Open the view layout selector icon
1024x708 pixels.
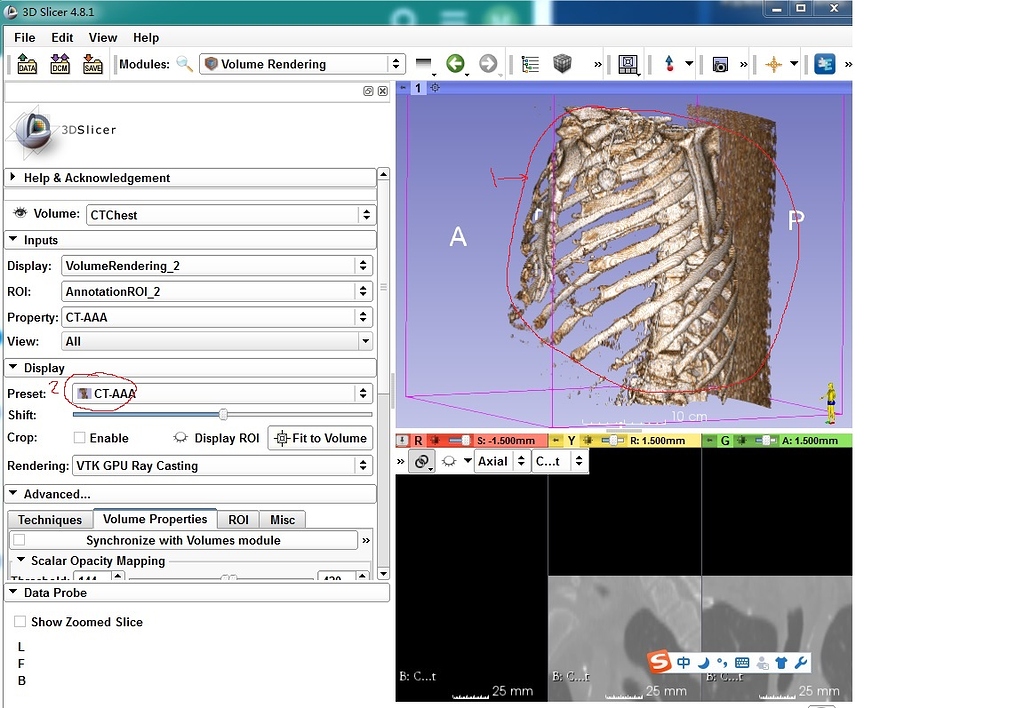point(628,64)
